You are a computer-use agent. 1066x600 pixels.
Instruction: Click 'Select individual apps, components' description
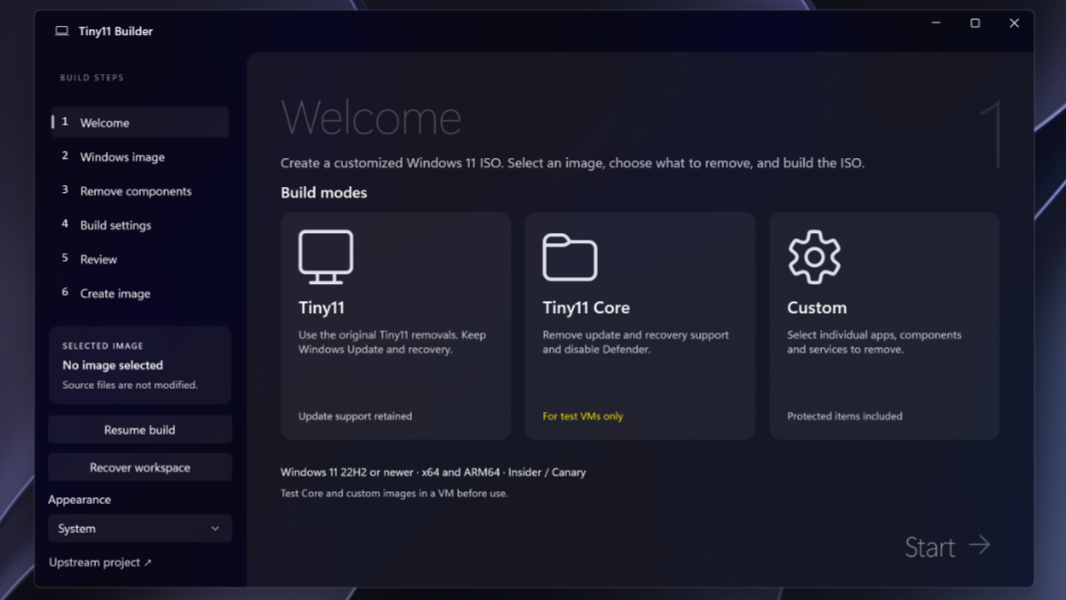tap(874, 342)
